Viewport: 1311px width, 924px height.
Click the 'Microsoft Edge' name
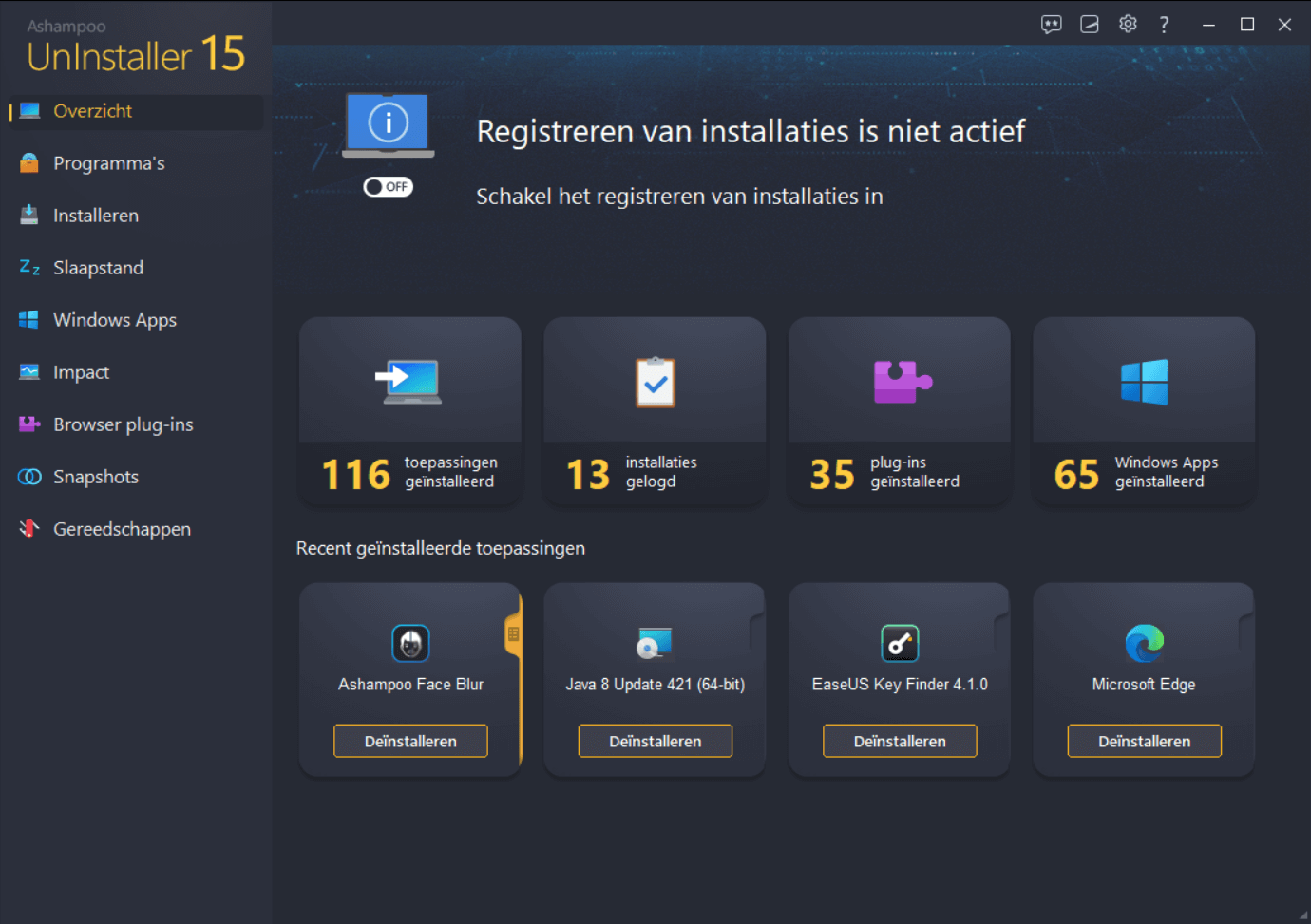pyautogui.click(x=1144, y=685)
